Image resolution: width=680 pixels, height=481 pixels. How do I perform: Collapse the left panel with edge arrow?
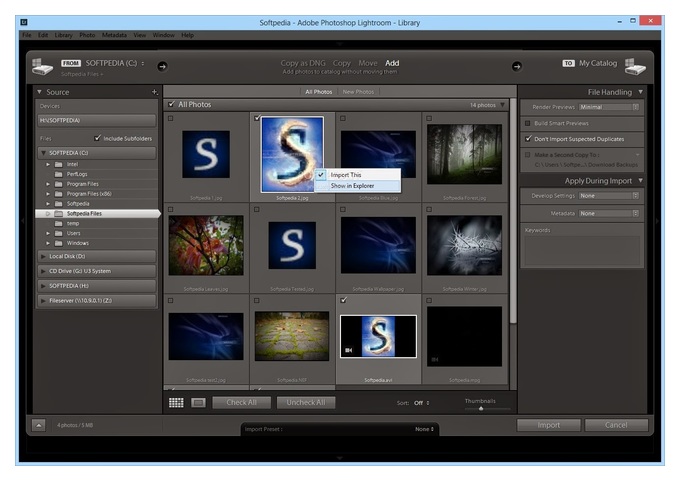[x=23, y=221]
